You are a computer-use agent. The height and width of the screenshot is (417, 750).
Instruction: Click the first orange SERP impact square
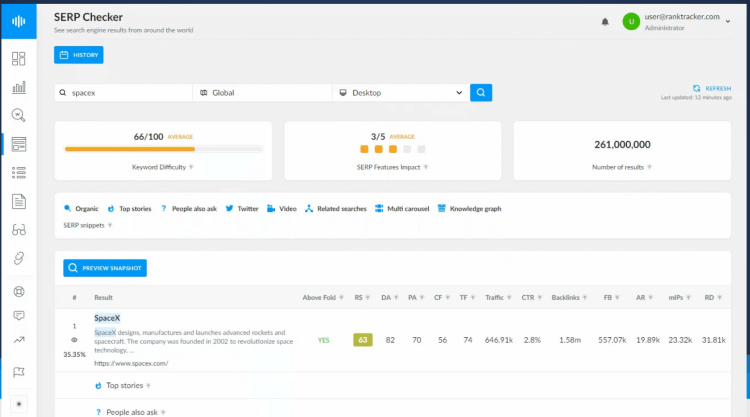point(364,149)
